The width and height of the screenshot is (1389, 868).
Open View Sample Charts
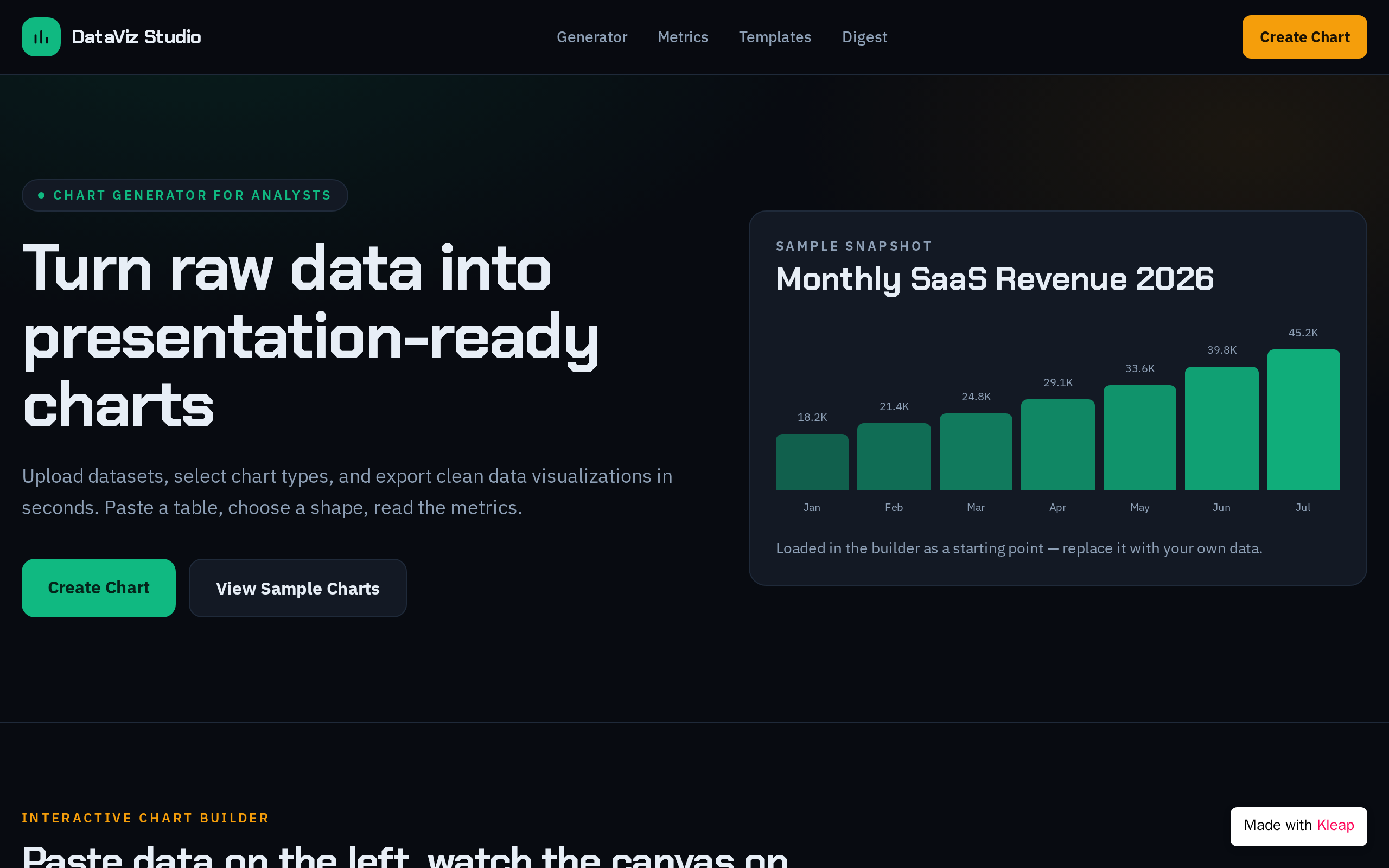[297, 588]
